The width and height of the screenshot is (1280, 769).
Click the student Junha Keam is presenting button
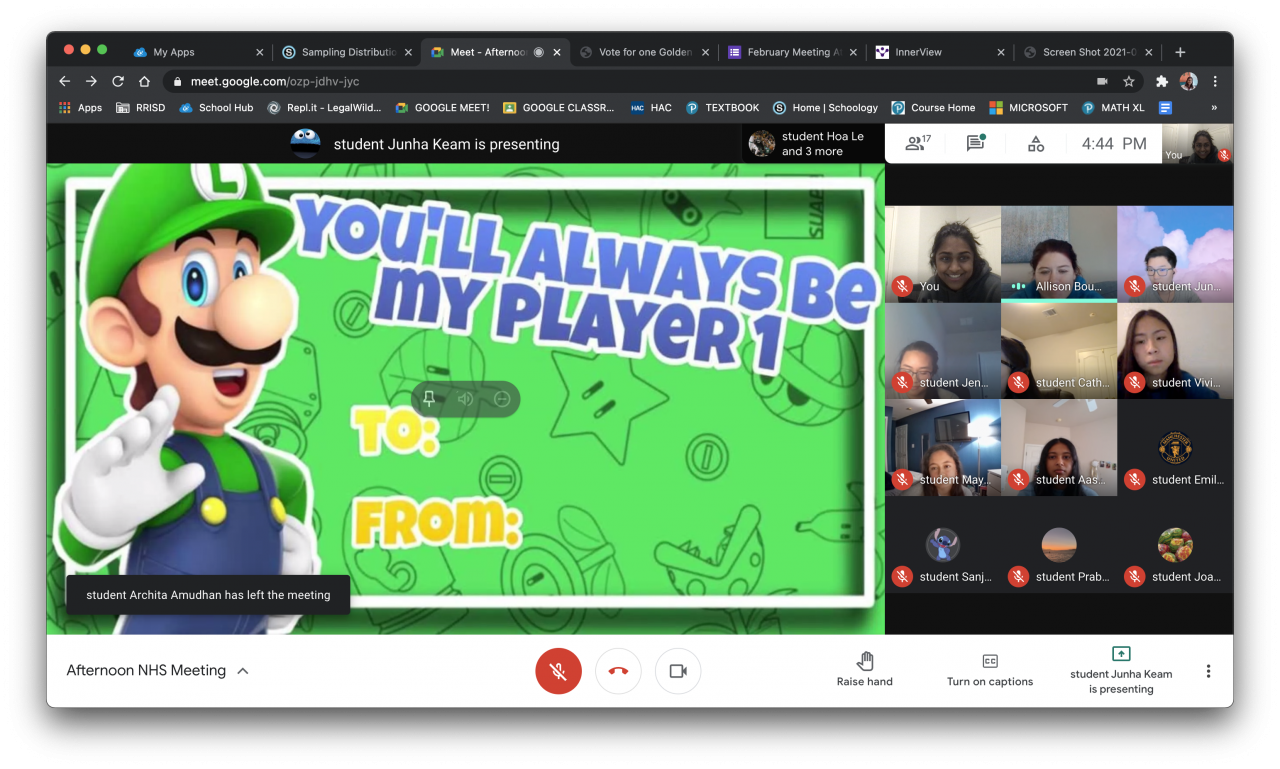[x=1121, y=671]
